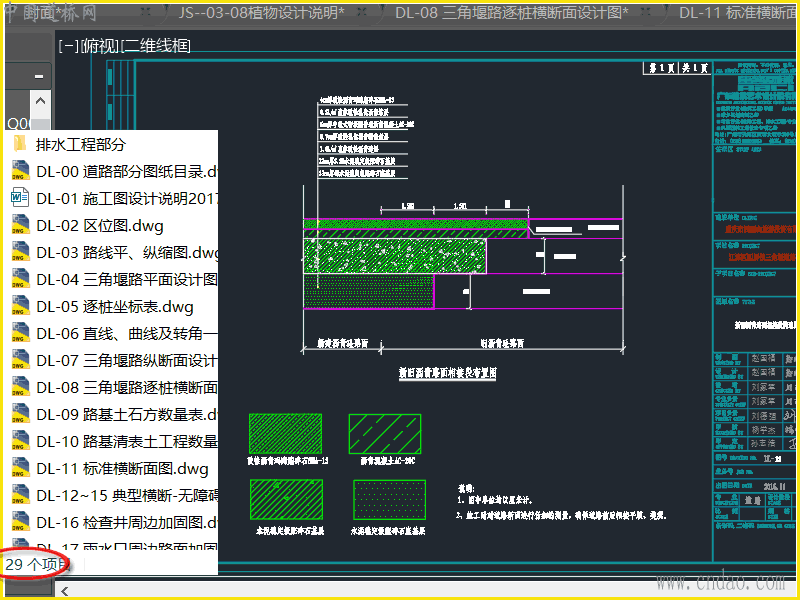Screen dimensions: 800x600
Task: Select folder name 排水工程部分
Action: click(x=81, y=144)
